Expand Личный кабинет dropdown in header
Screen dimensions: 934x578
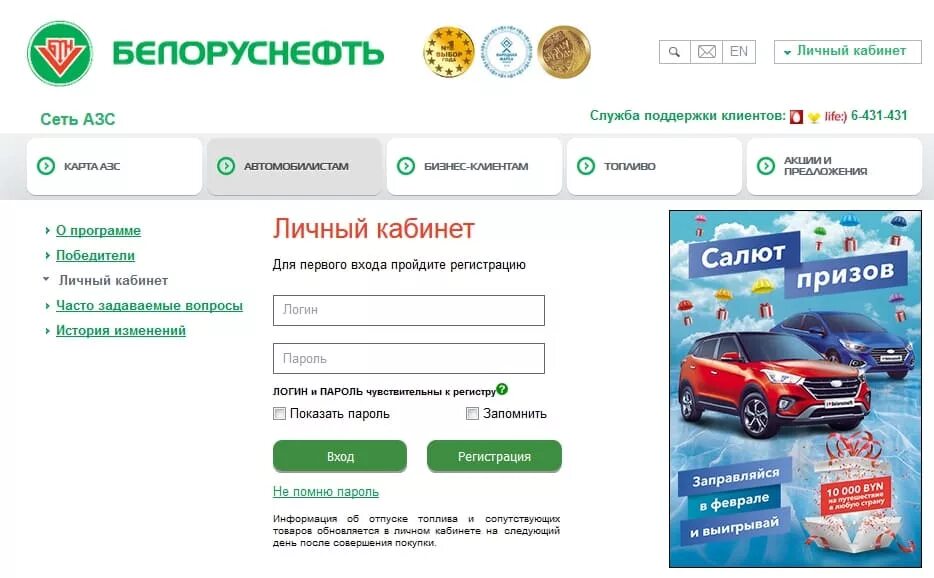click(x=847, y=52)
